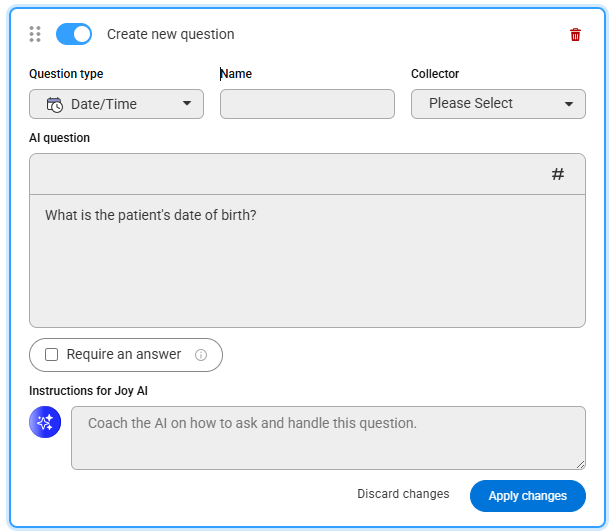This screenshot has width=615, height=532.
Task: Click info icon beside Require an answer
Action: (x=201, y=355)
